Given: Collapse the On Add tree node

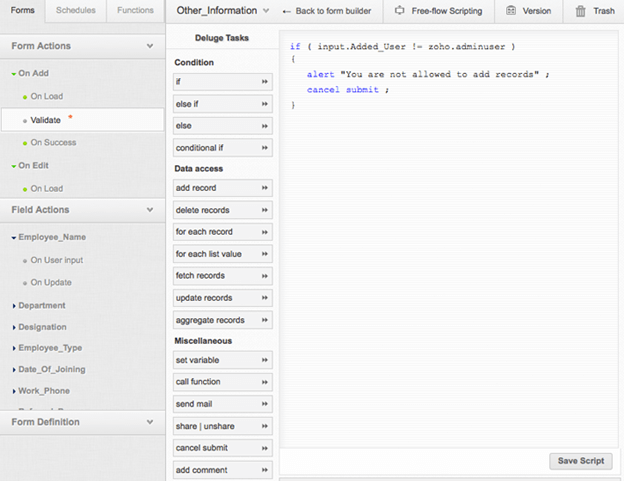Looking at the screenshot, I should 14,74.
